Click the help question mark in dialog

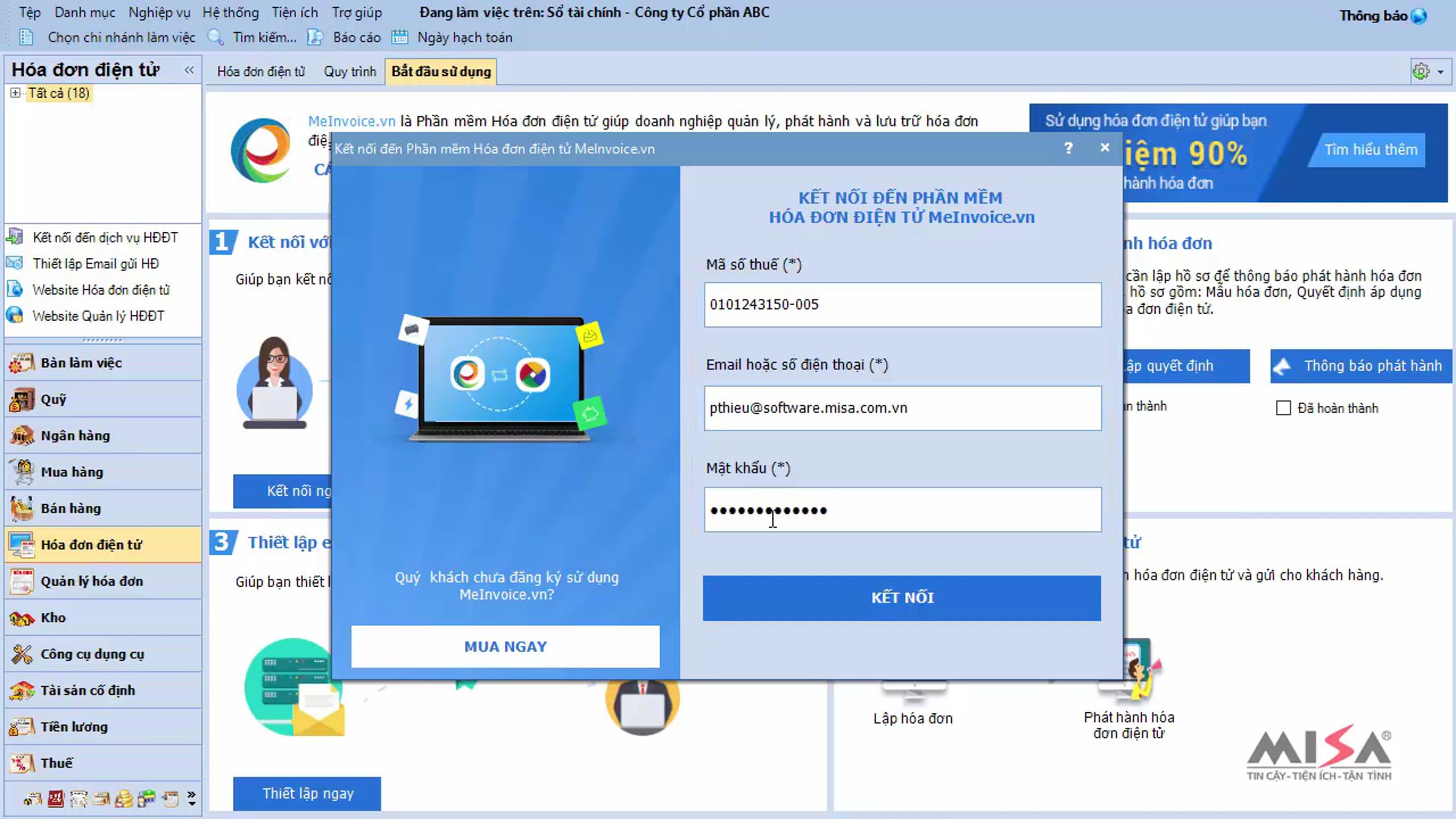tap(1068, 148)
